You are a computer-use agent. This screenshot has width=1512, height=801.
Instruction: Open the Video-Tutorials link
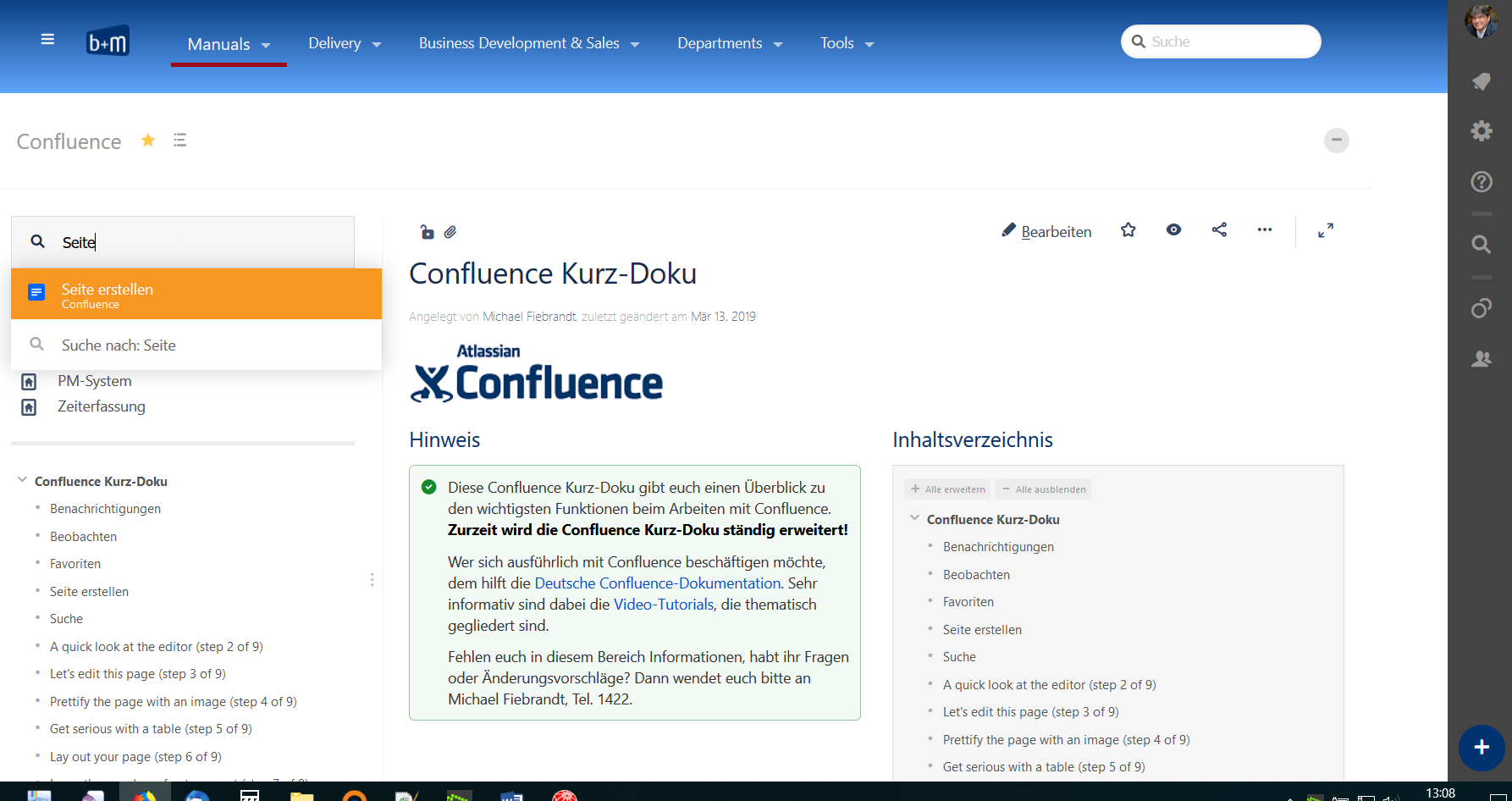coord(664,605)
